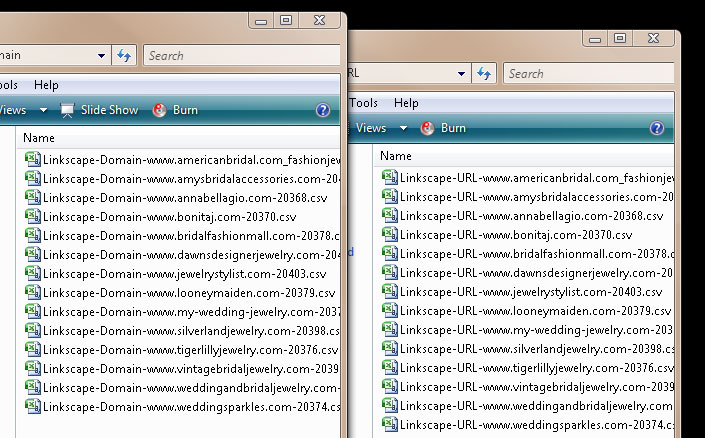Click the Excel icon beside Linkscape-Domain bonitaj file
705x438 pixels.
(33, 216)
